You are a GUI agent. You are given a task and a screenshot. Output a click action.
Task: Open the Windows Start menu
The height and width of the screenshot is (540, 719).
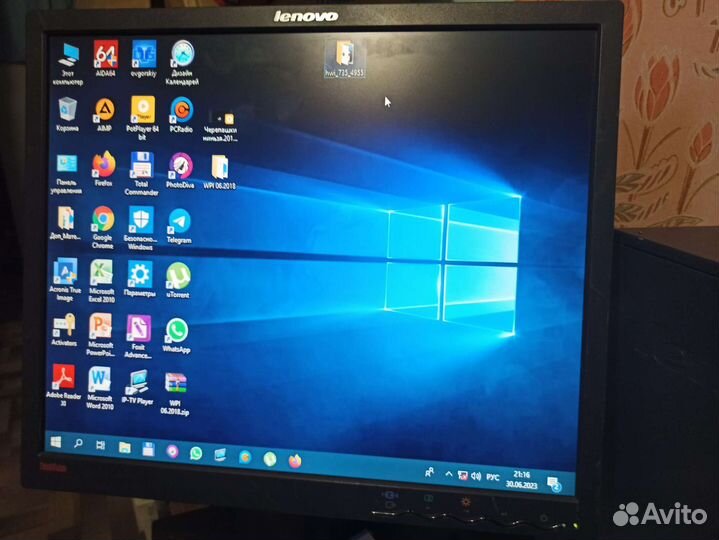(55, 442)
